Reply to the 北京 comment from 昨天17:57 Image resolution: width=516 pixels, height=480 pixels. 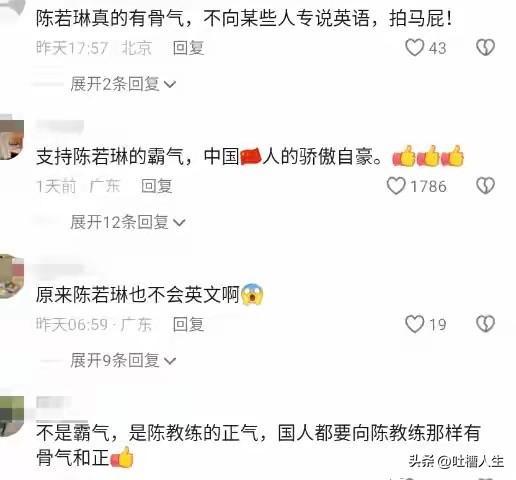coord(188,48)
